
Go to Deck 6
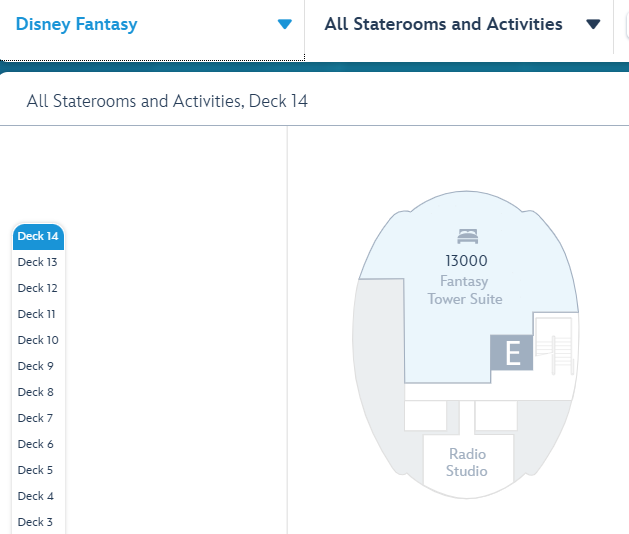pyautogui.click(x=36, y=444)
